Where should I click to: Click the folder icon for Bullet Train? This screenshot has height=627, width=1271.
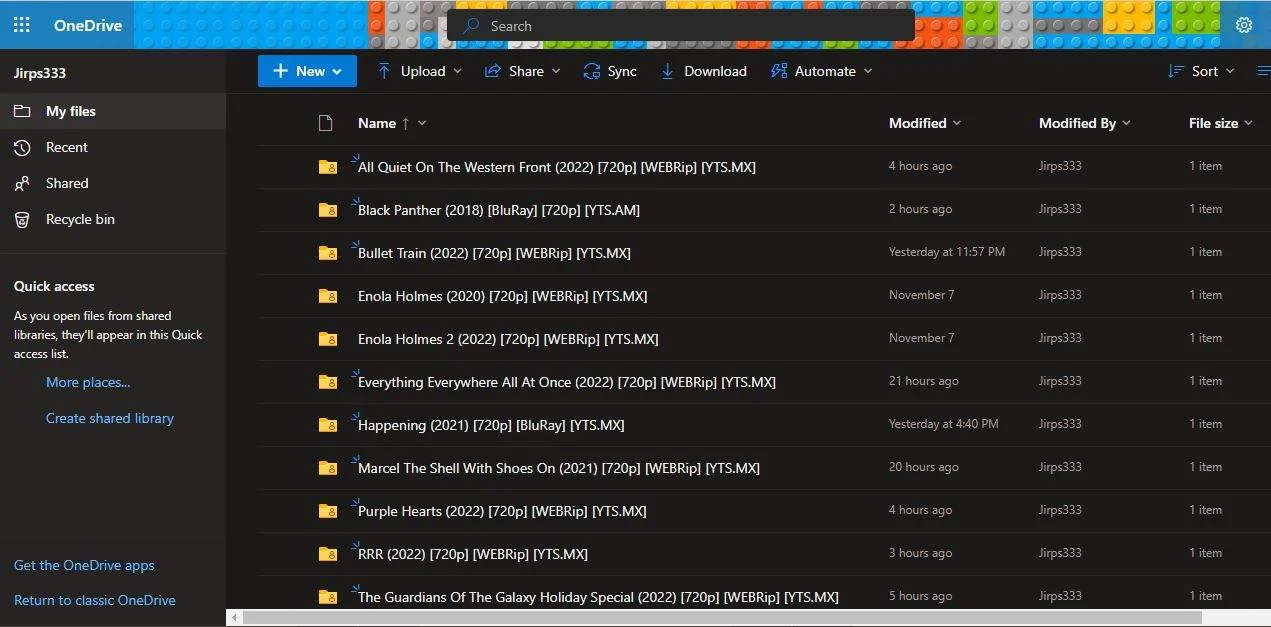pos(327,253)
